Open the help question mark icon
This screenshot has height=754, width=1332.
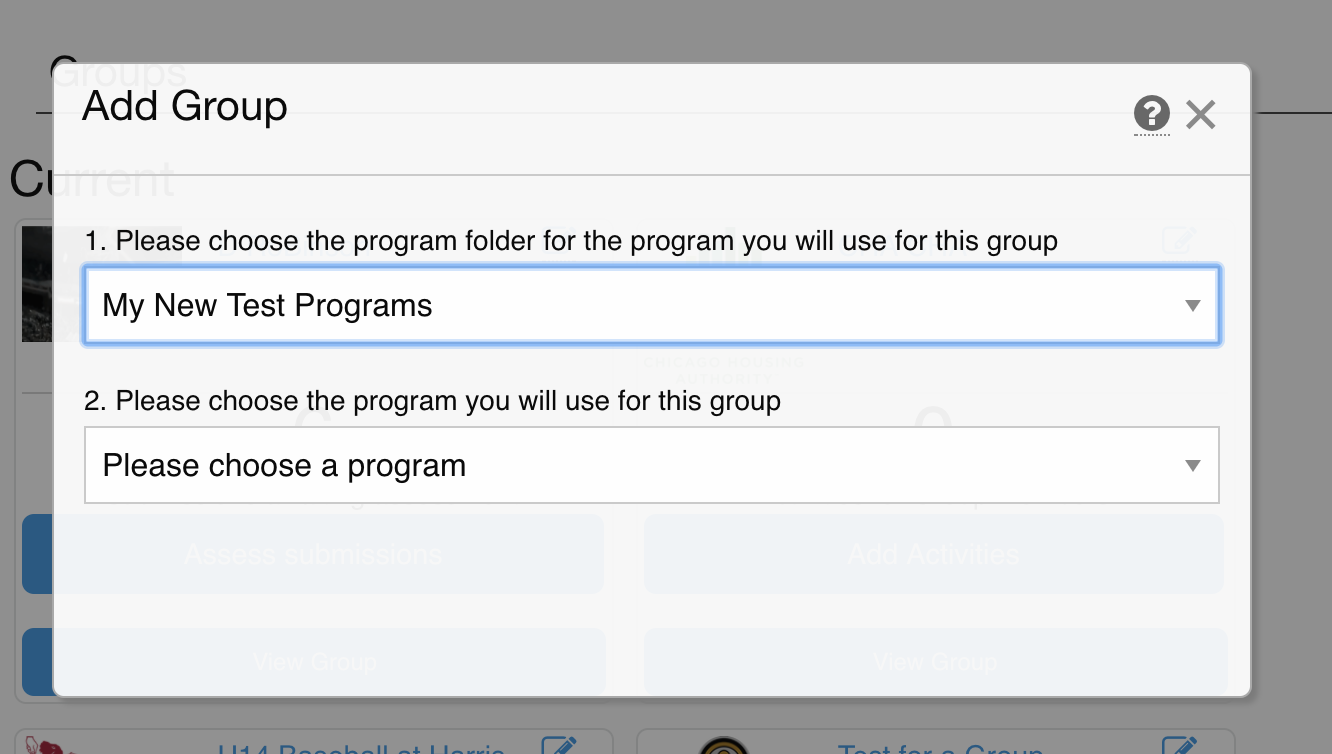pyautogui.click(x=1152, y=114)
